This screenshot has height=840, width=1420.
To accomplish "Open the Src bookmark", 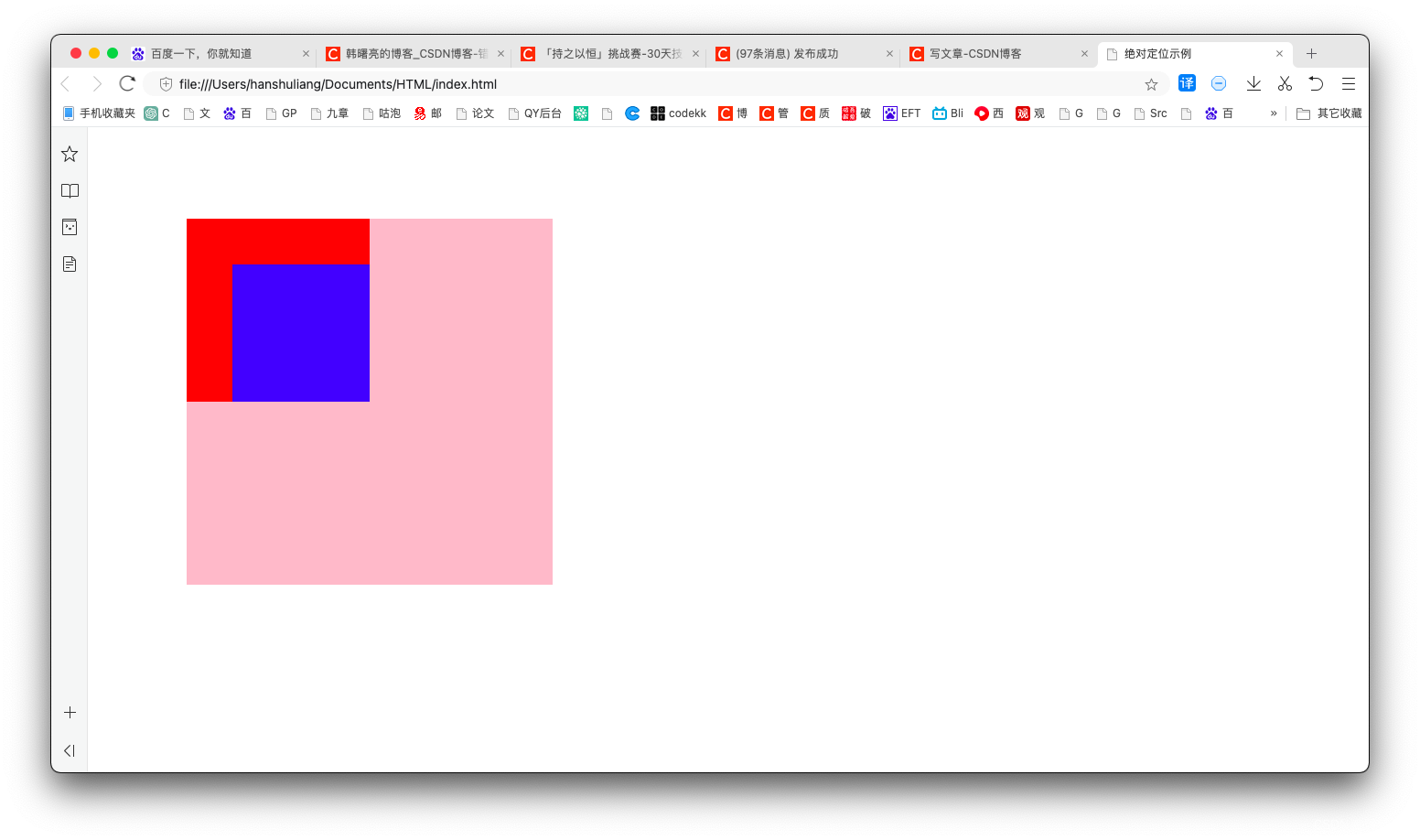I will coord(1151,113).
